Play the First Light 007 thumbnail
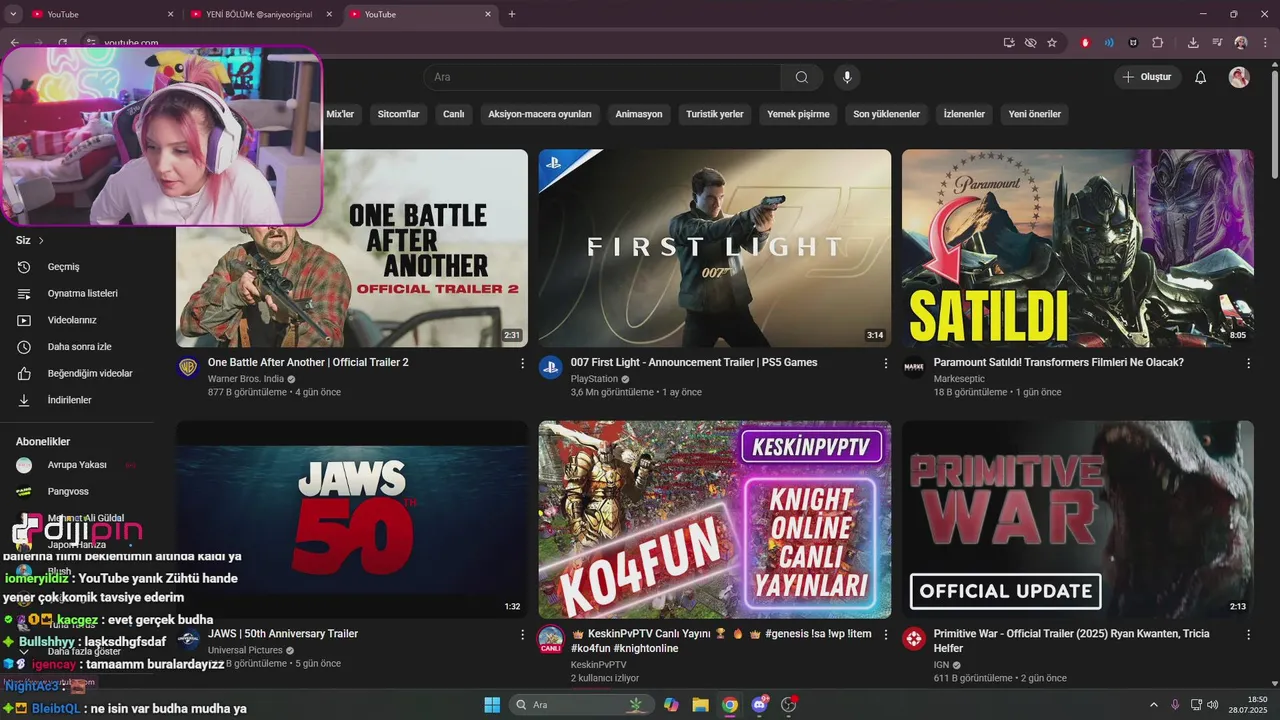1280x720 pixels. (x=715, y=248)
